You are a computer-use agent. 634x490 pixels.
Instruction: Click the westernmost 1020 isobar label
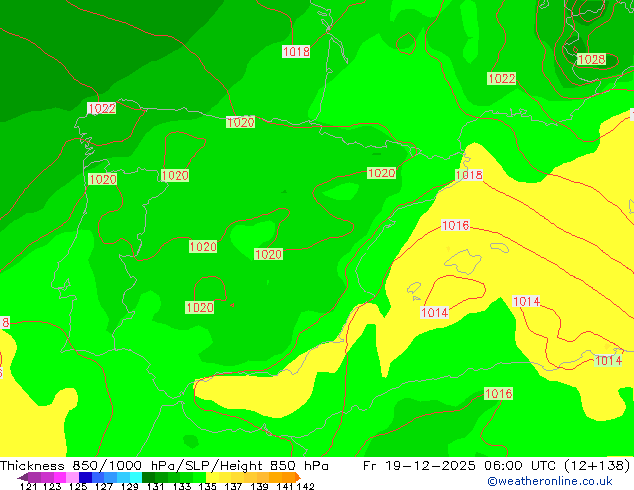(103, 179)
